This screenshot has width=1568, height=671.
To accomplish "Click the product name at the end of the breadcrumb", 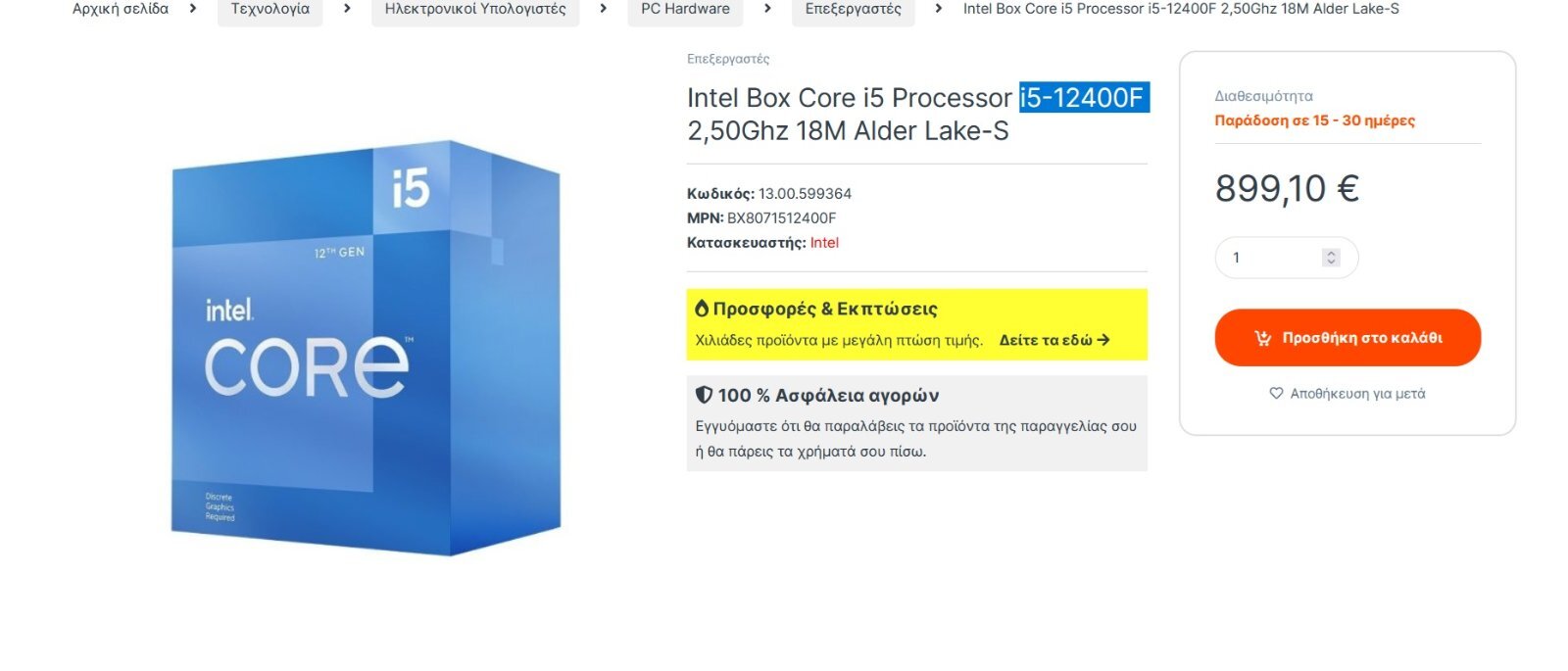I will tap(1181, 9).
